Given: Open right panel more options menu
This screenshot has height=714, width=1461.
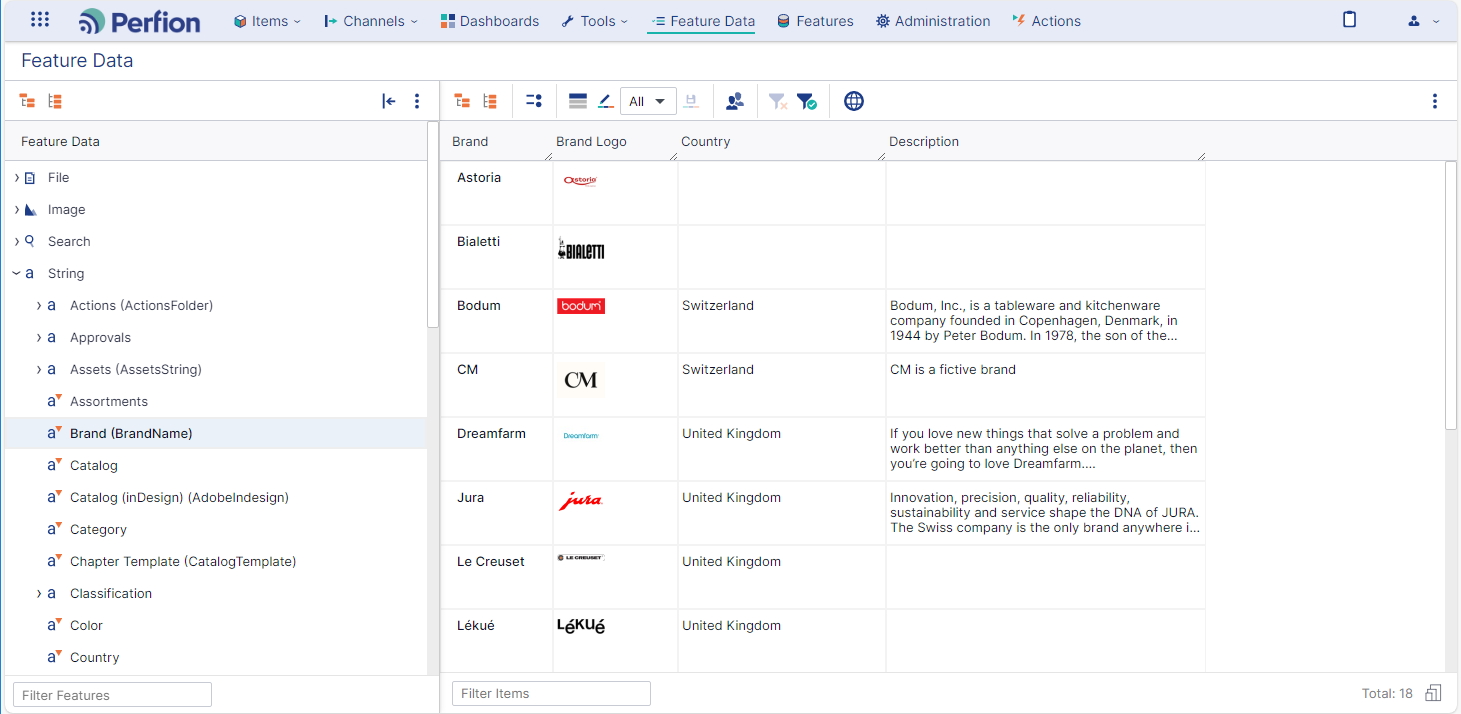Looking at the screenshot, I should pyautogui.click(x=1435, y=101).
